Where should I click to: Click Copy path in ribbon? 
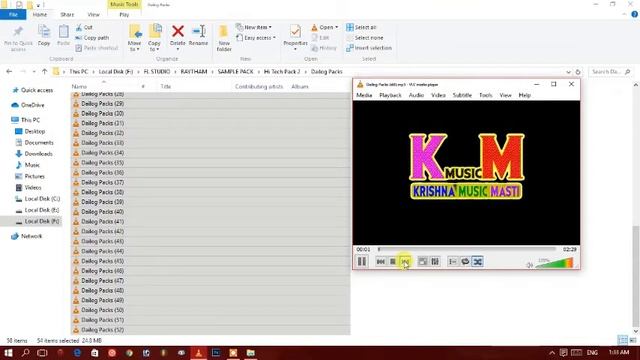(x=92, y=38)
